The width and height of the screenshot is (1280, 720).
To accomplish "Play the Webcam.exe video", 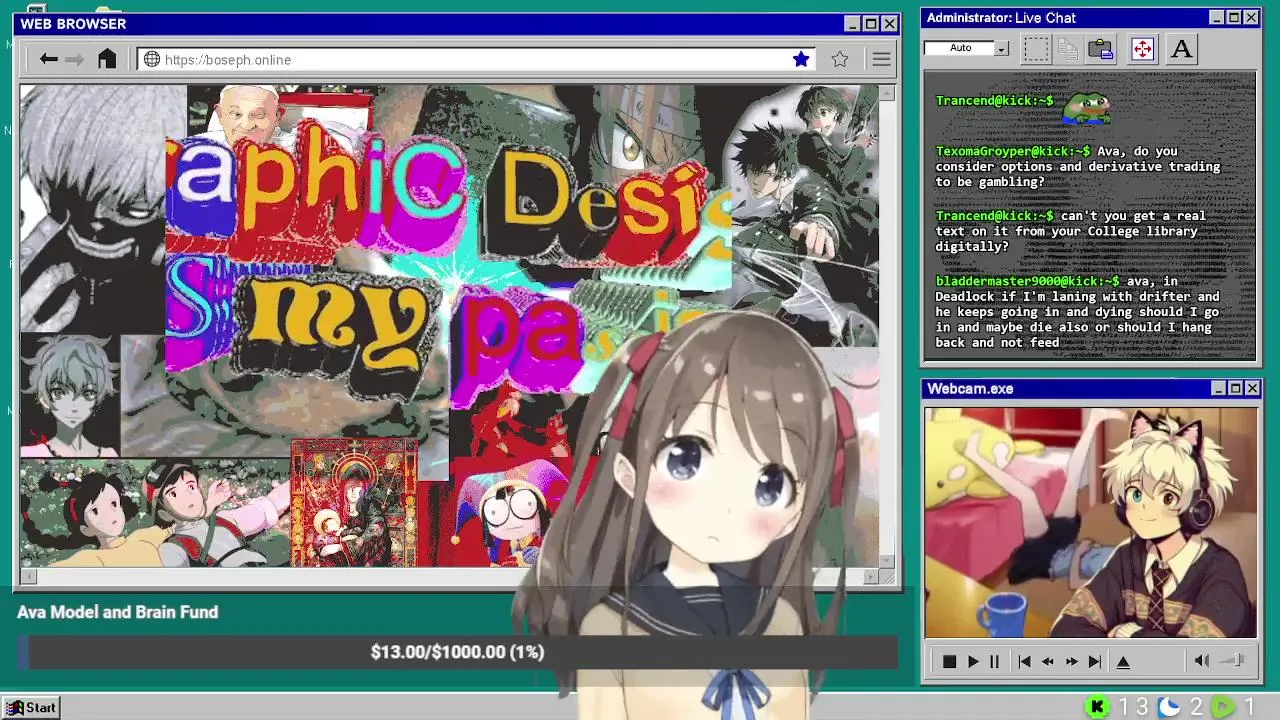I will pyautogui.click(x=973, y=661).
